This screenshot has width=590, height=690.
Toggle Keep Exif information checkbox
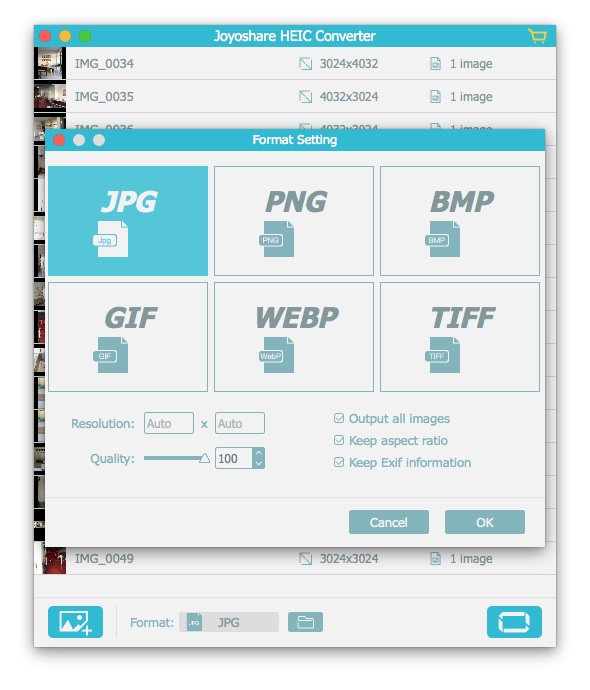click(339, 462)
